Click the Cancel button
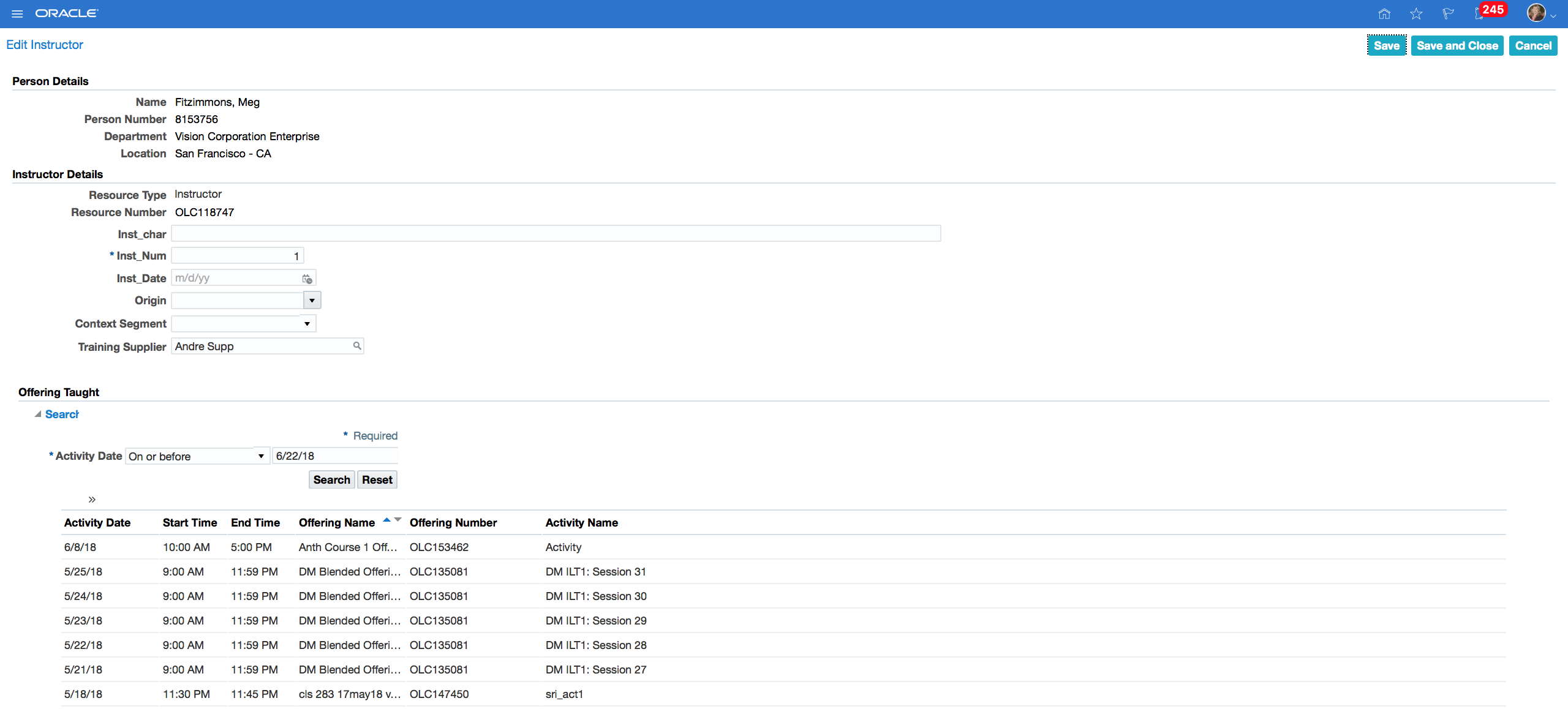 1532,46
